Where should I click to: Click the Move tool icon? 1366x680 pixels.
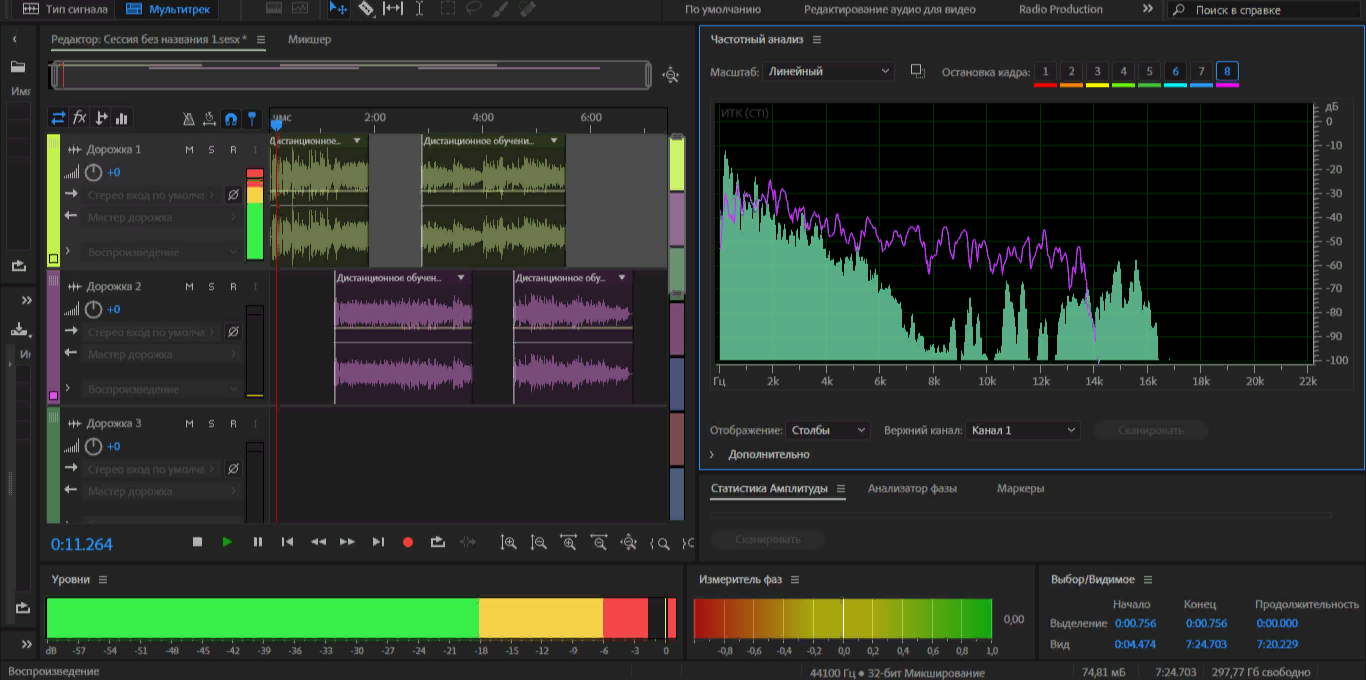(338, 9)
